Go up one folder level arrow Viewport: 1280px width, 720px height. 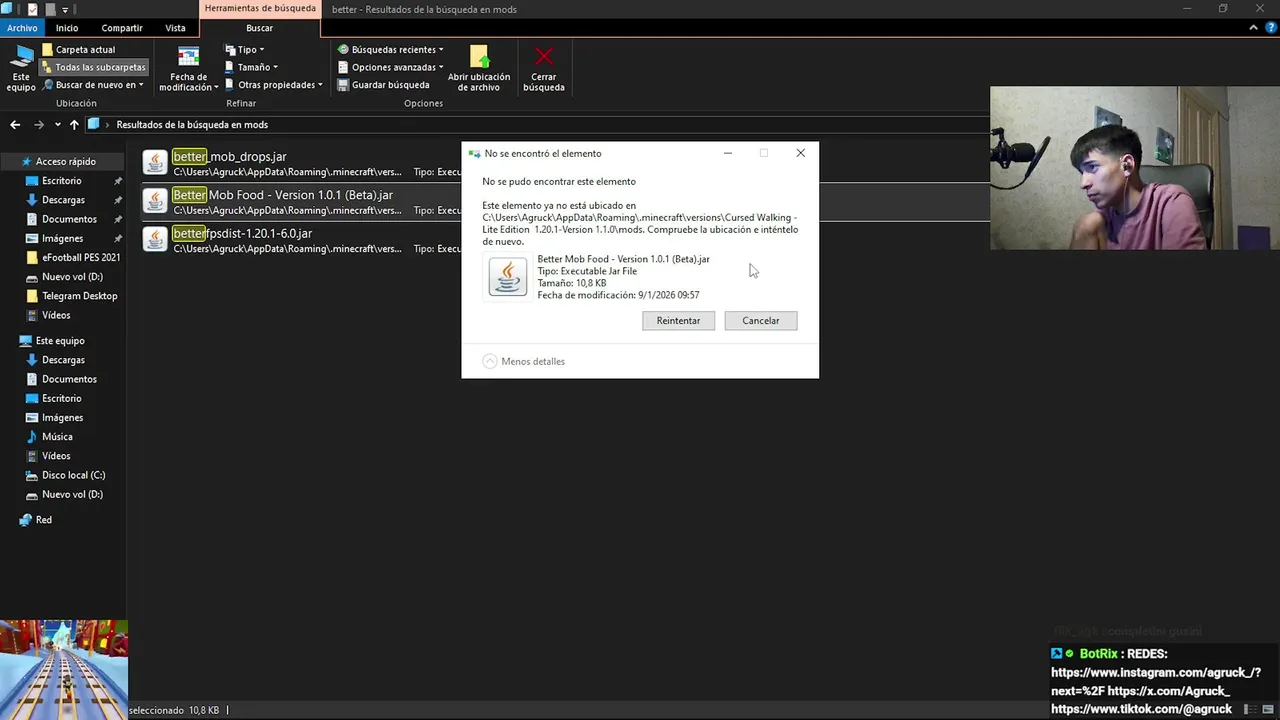pyautogui.click(x=74, y=125)
